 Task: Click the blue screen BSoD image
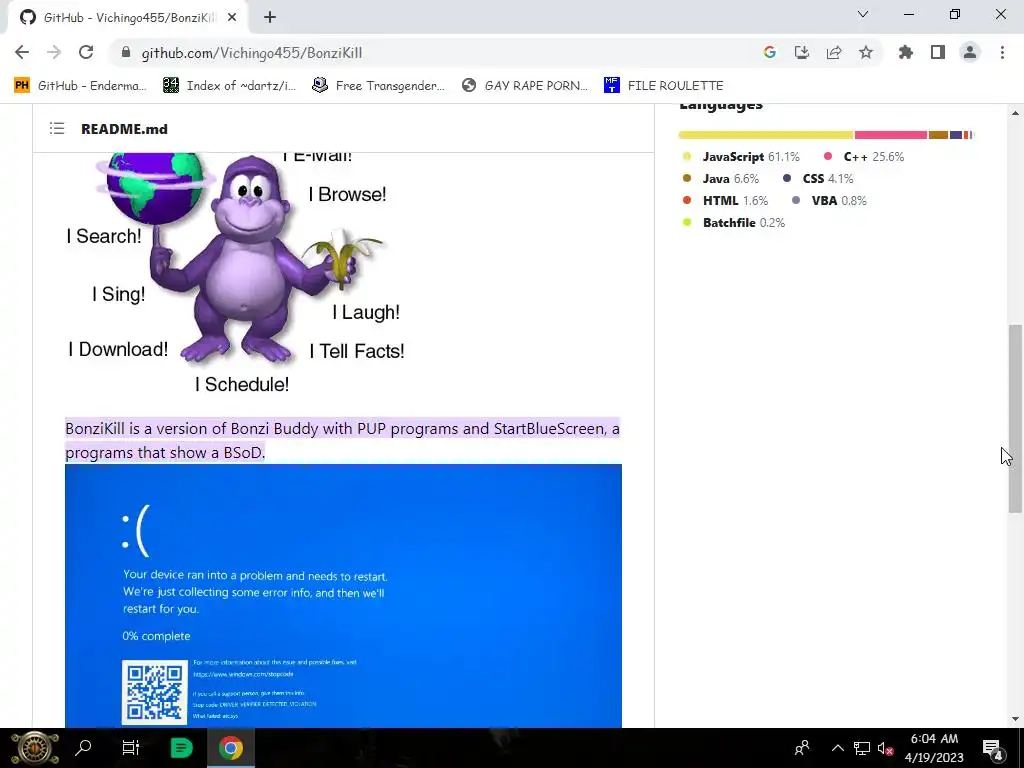click(343, 596)
